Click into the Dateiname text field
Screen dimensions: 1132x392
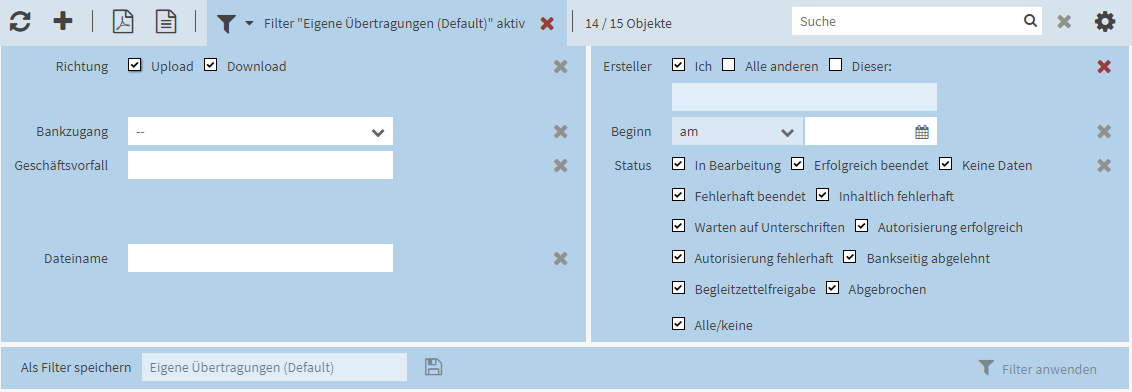261,258
